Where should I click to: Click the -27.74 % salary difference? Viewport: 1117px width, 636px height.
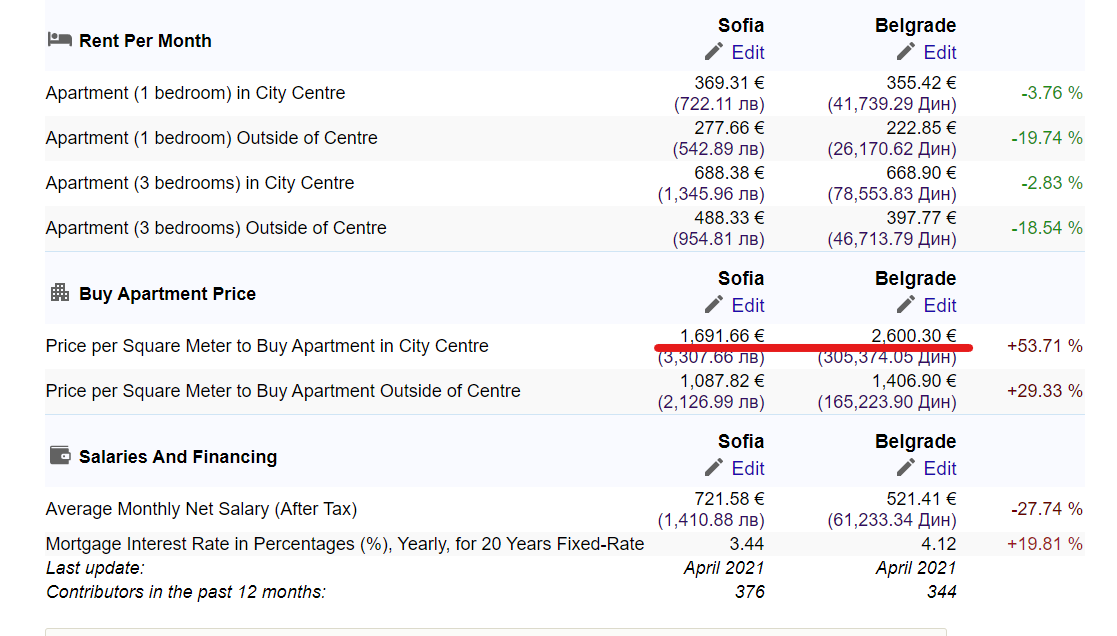click(x=1047, y=509)
